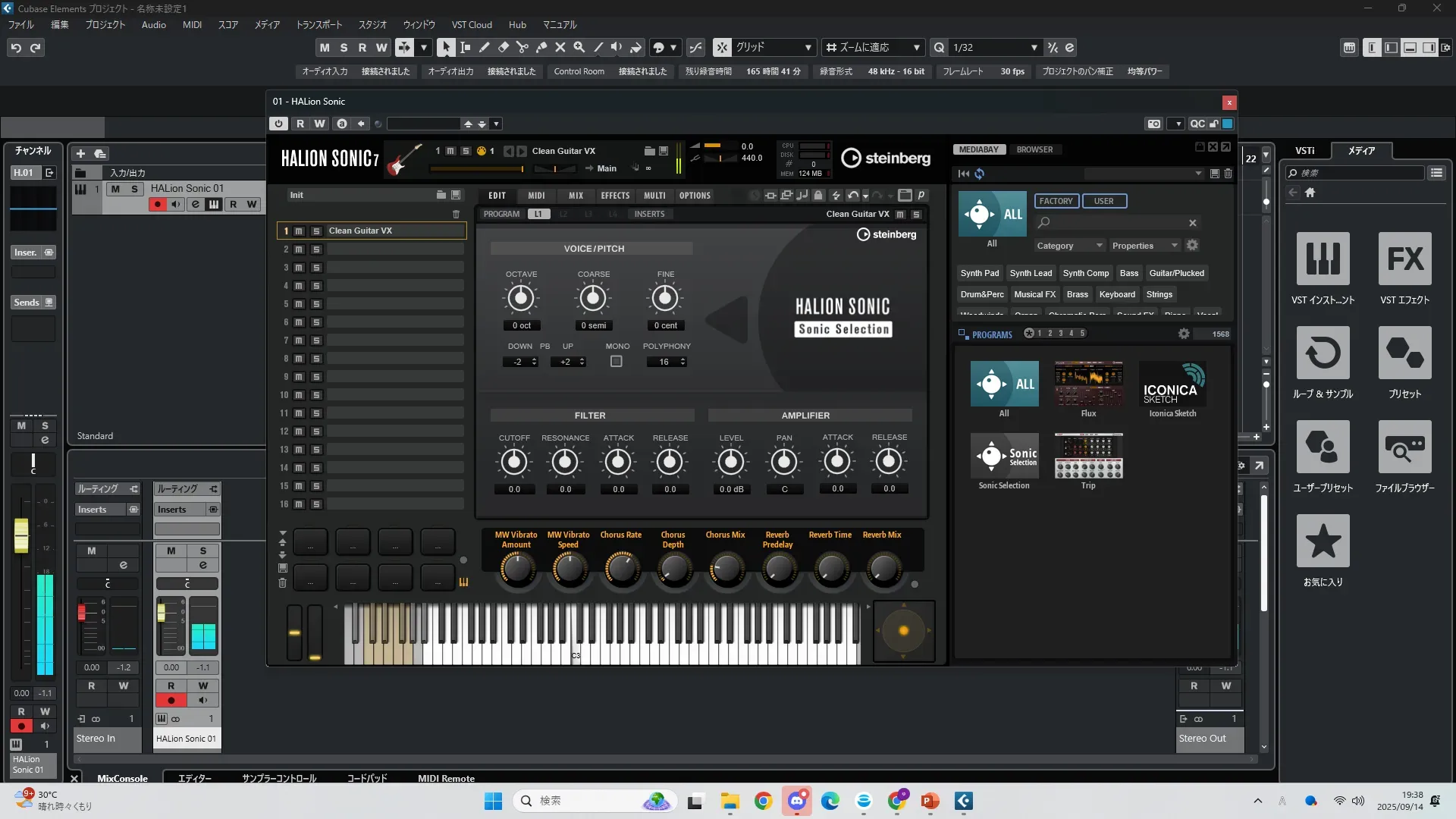This screenshot has width=1456, height=819.
Task: Open the Audio menu
Action: [153, 25]
